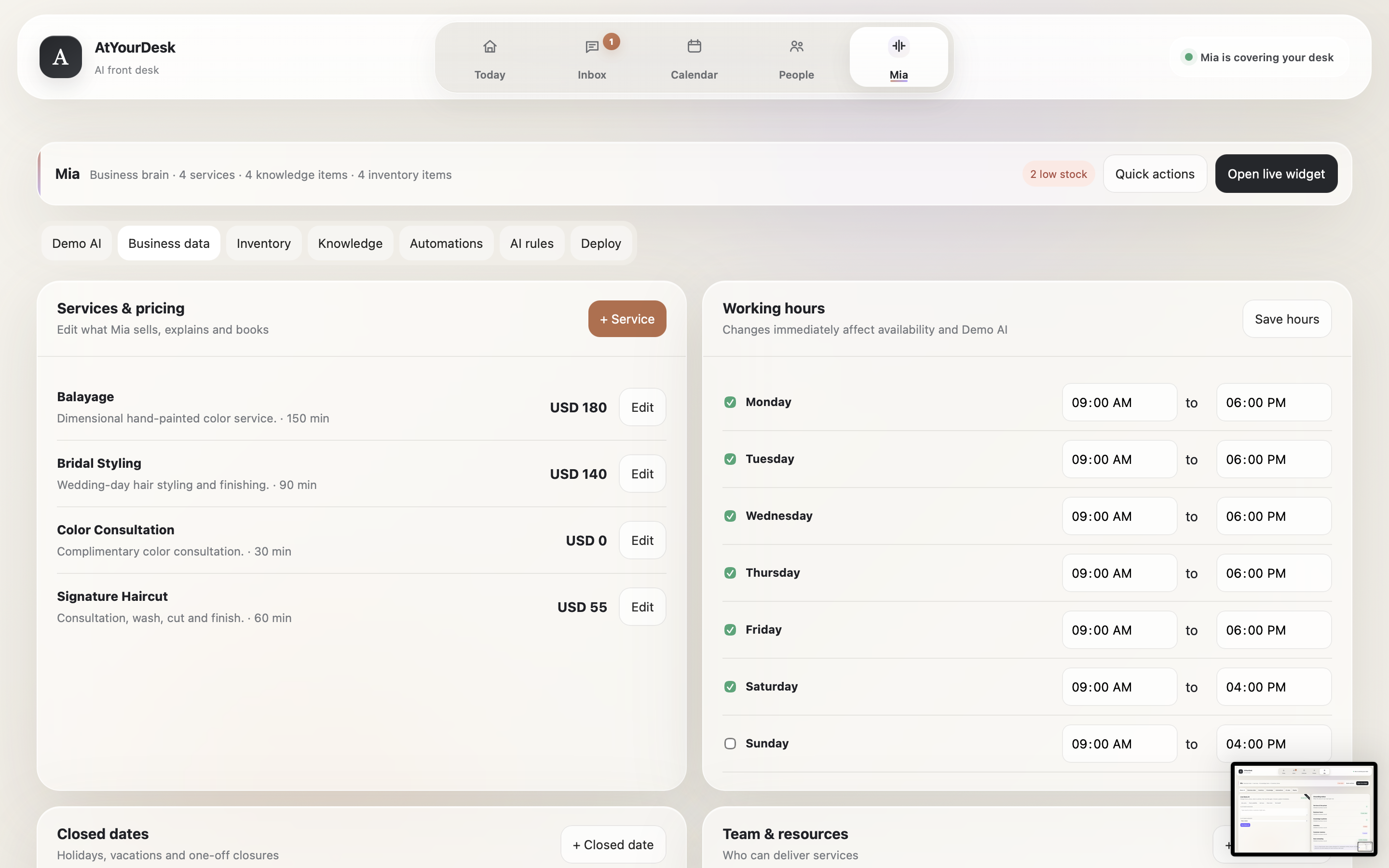
Task: Click the People icon
Action: pyautogui.click(x=796, y=46)
